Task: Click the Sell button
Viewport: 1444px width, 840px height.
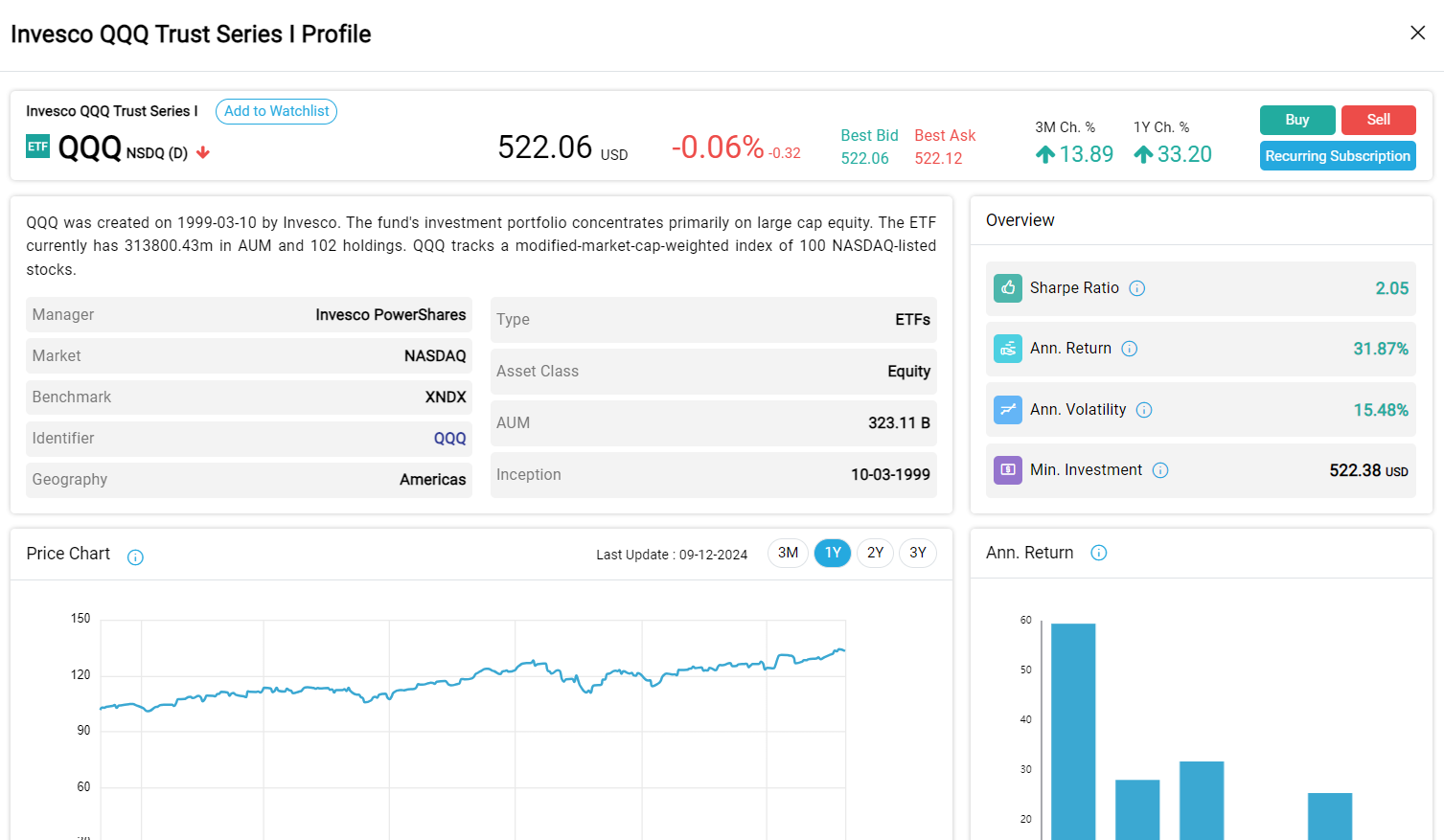Action: 1379,120
